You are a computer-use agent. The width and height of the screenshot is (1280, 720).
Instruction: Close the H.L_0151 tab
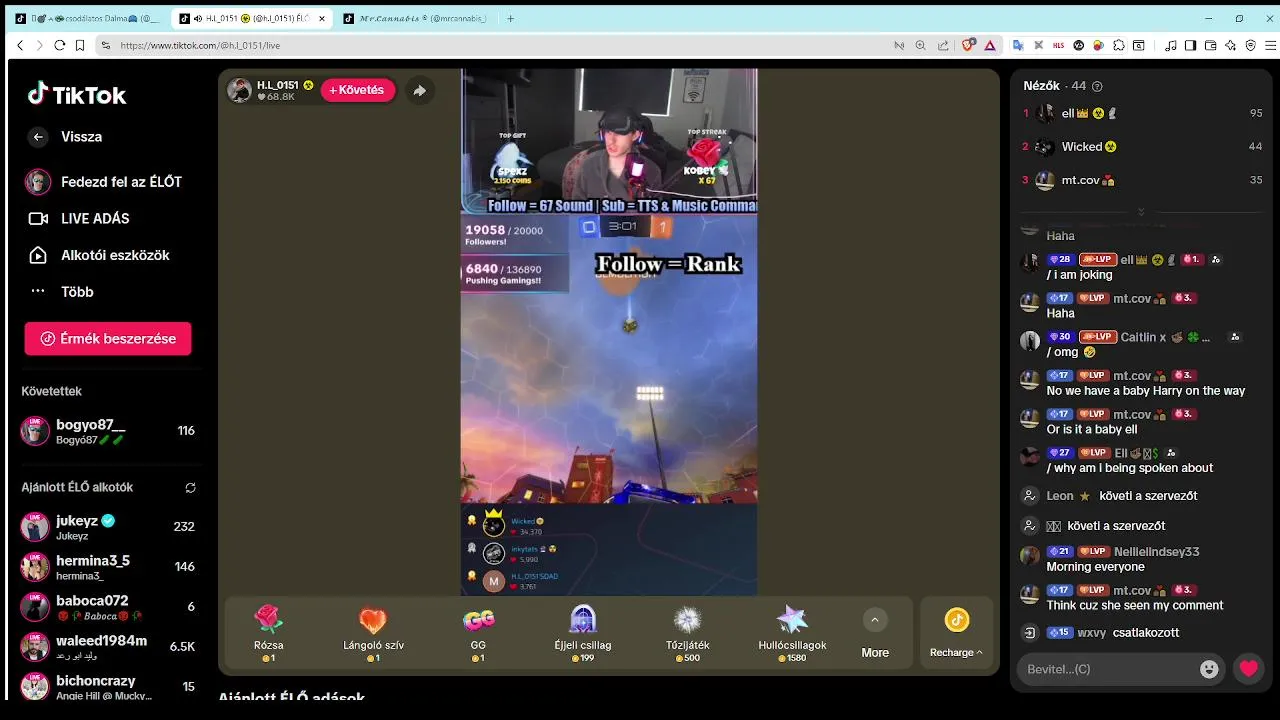click(320, 18)
